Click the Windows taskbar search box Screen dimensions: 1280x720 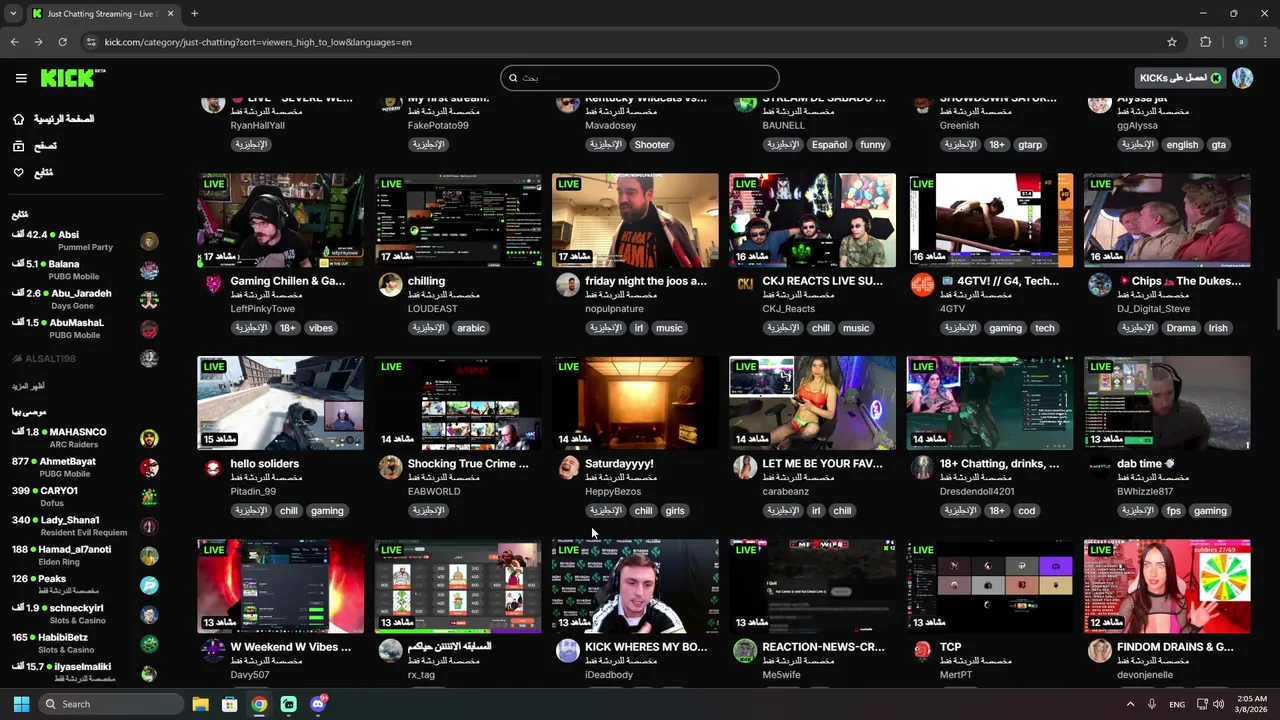coord(111,704)
